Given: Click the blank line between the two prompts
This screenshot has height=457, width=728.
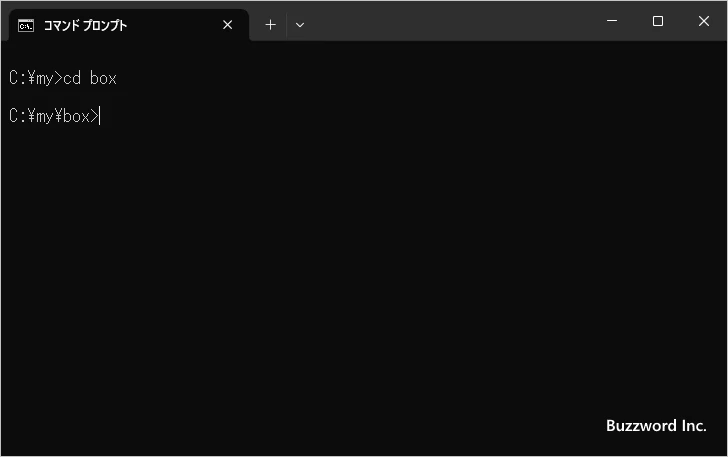Looking at the screenshot, I should (200, 97).
